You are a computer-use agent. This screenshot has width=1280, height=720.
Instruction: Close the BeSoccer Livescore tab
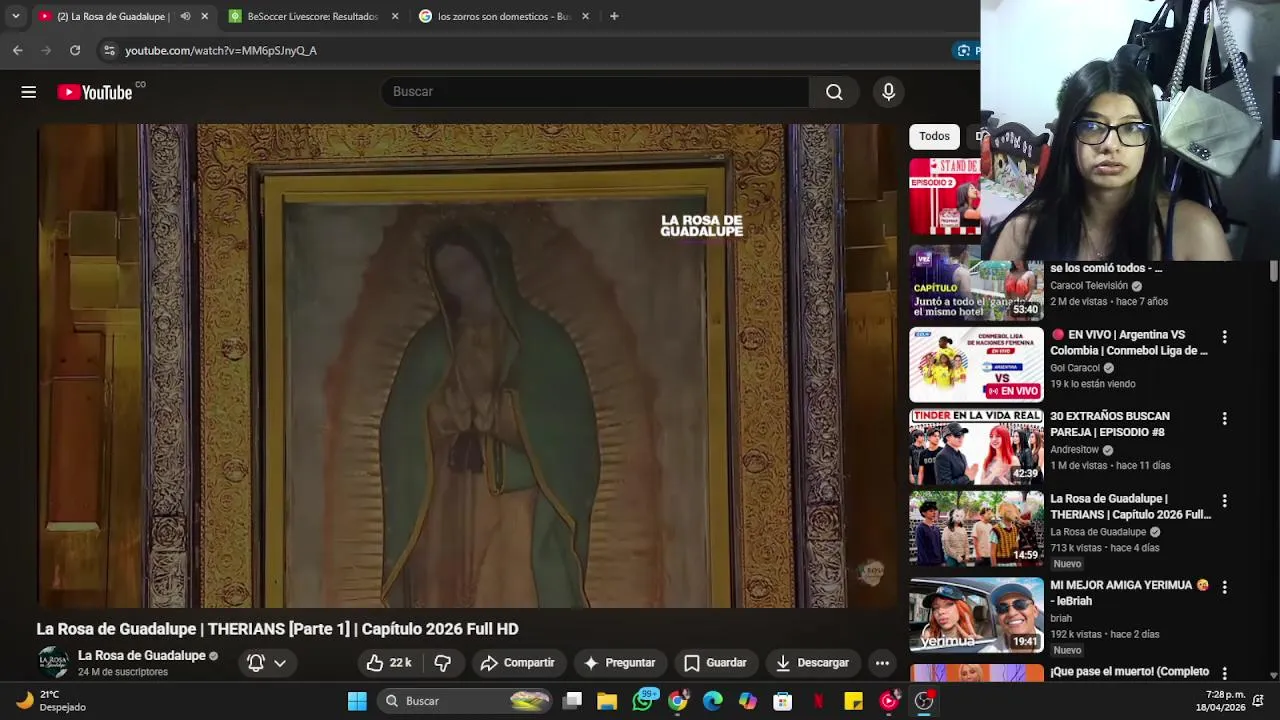[x=395, y=16]
